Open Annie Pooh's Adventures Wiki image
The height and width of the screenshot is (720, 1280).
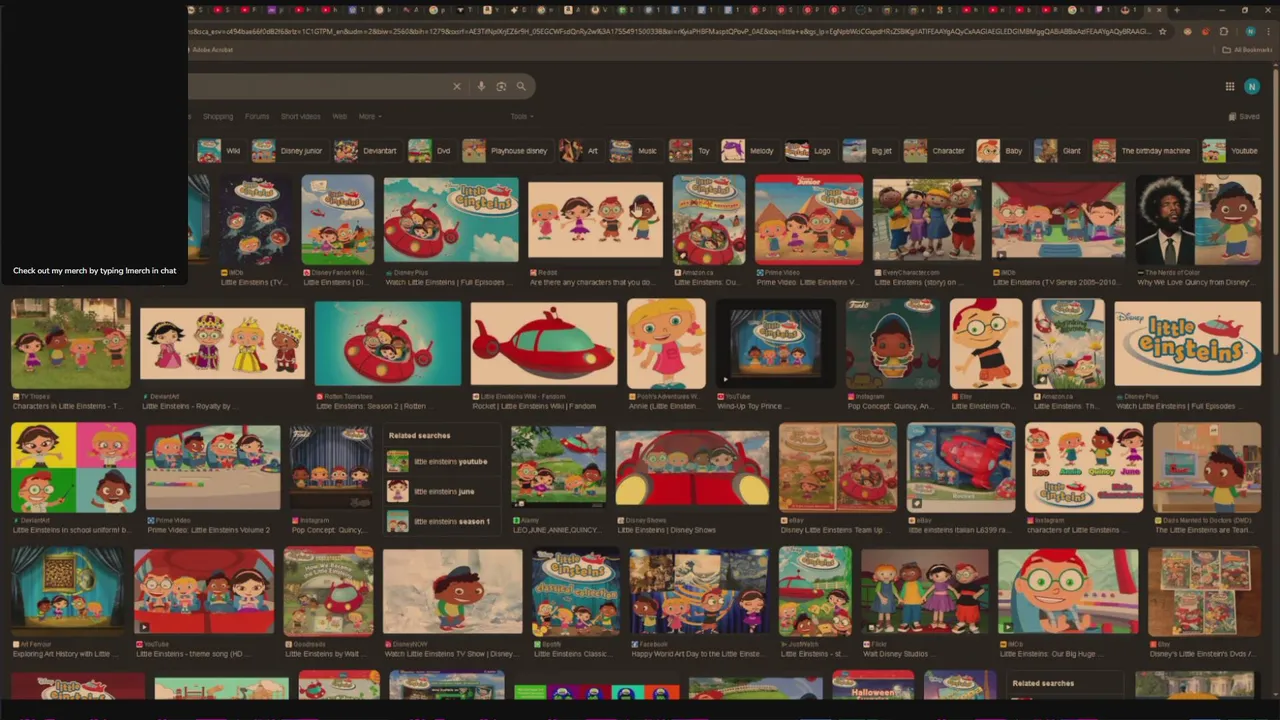[x=666, y=344]
